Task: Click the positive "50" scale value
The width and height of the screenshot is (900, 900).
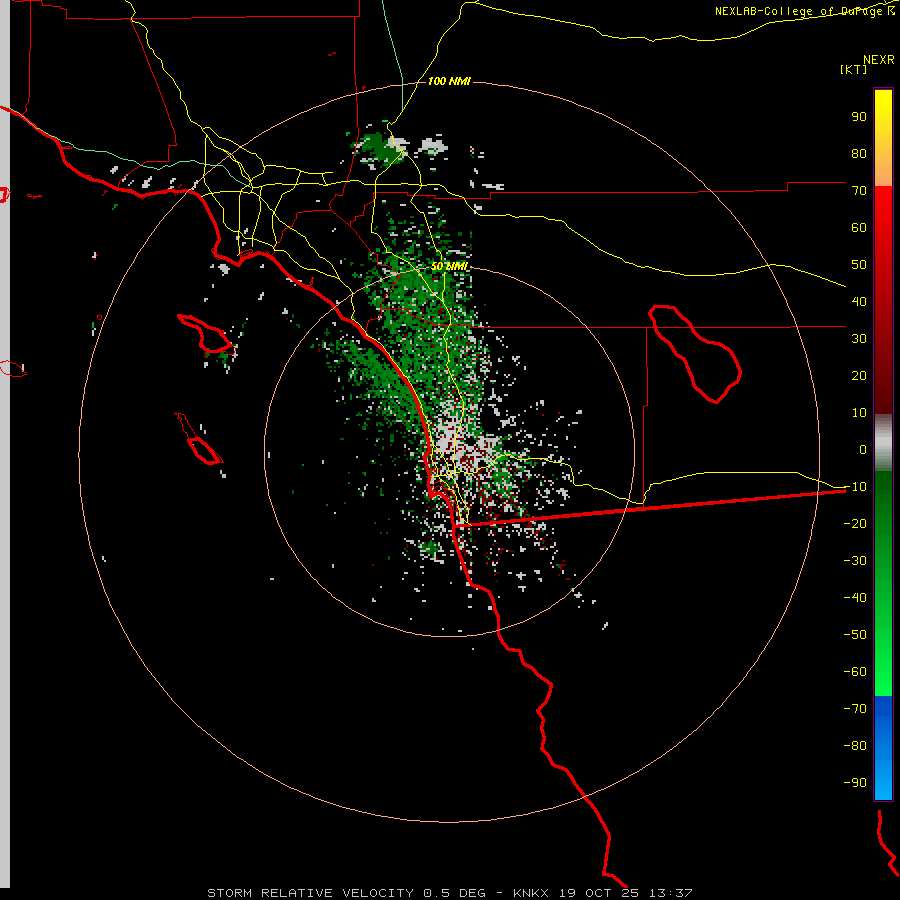Action: pyautogui.click(x=859, y=265)
